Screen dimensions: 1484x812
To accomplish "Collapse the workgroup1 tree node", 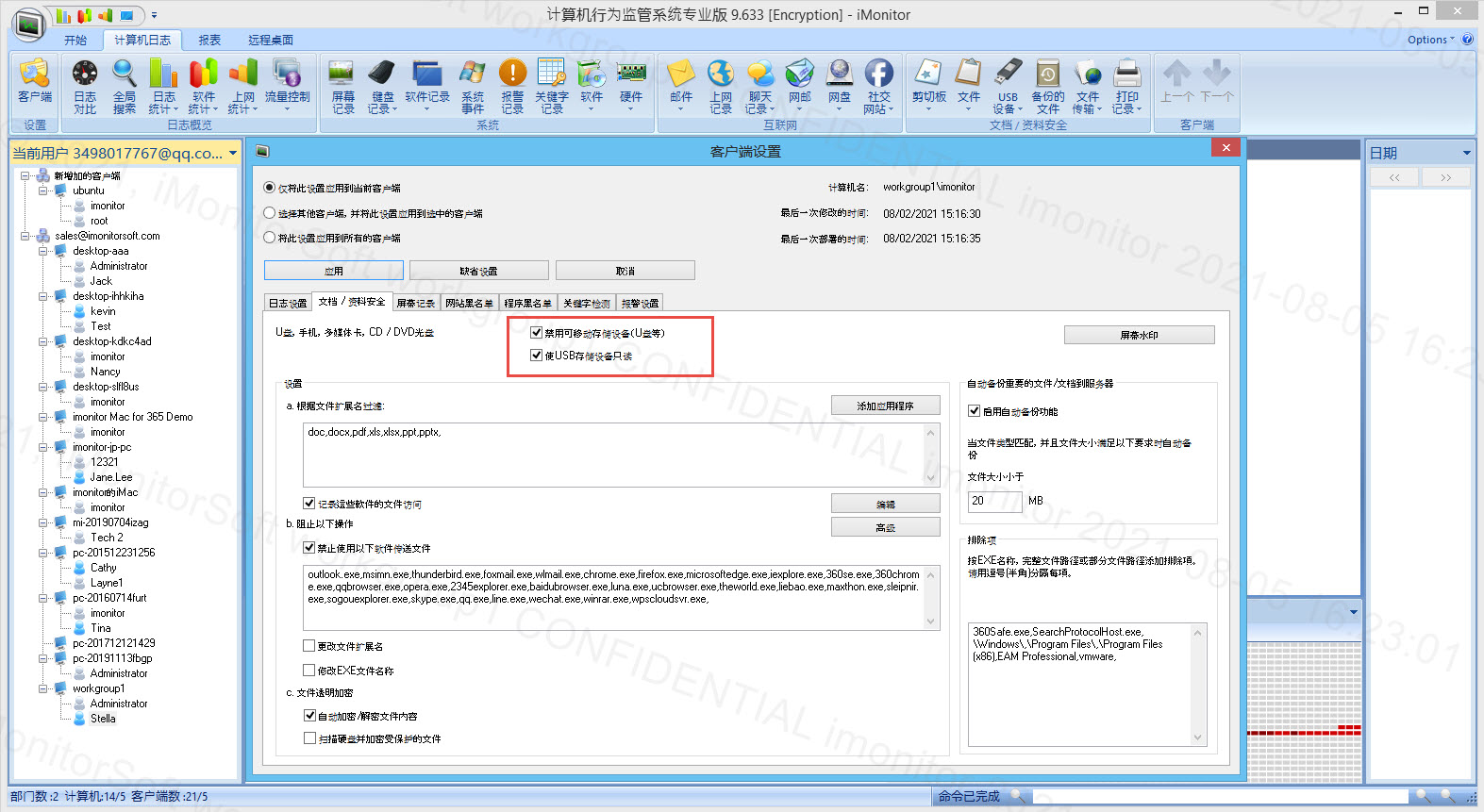I will (43, 688).
